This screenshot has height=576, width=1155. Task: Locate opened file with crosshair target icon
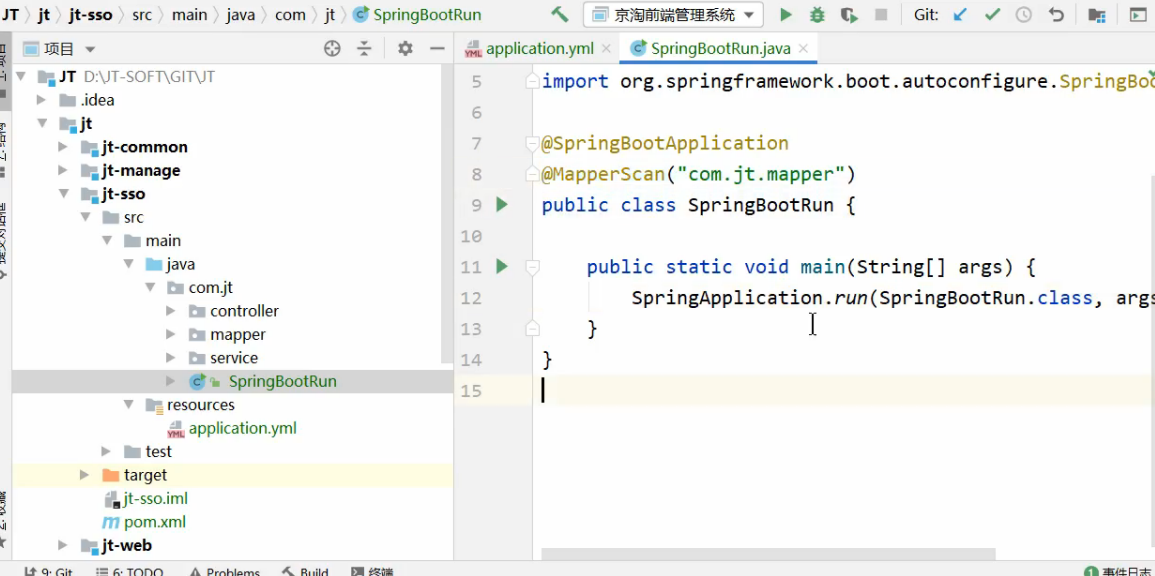(x=332, y=49)
